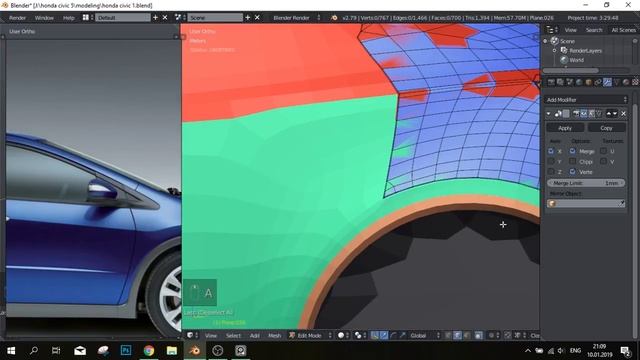
Task: Open the Scene properties tab icon
Action: click(x=570, y=82)
